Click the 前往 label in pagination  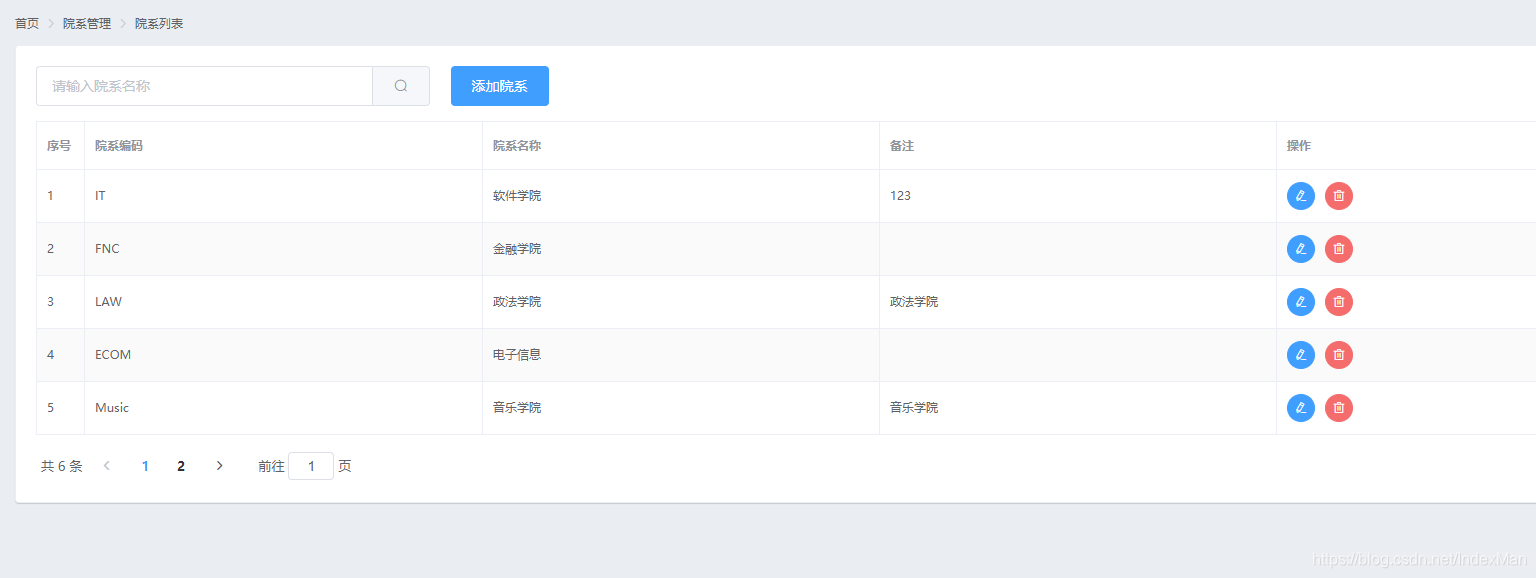pyautogui.click(x=271, y=466)
